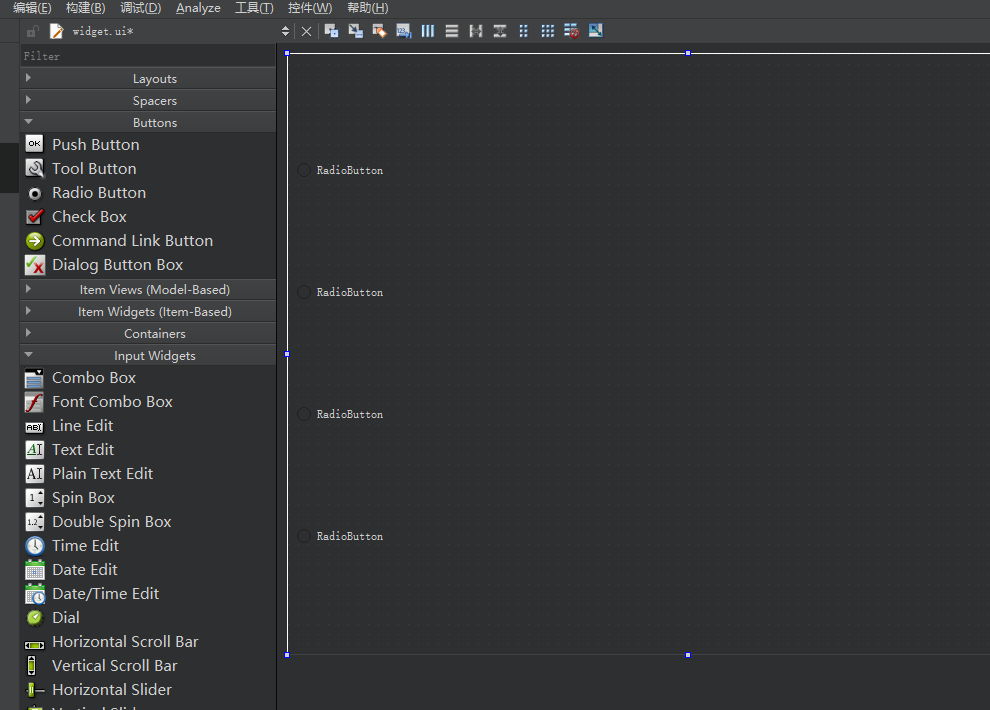Pick the Check Box widget from Buttons
The height and width of the screenshot is (710, 990).
89,217
